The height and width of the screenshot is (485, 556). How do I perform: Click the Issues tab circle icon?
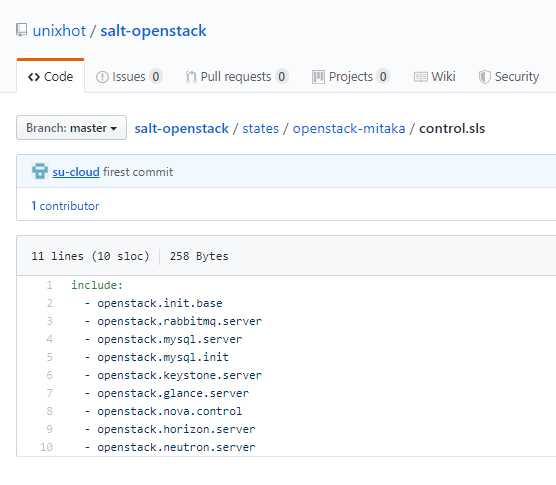[x=102, y=77]
